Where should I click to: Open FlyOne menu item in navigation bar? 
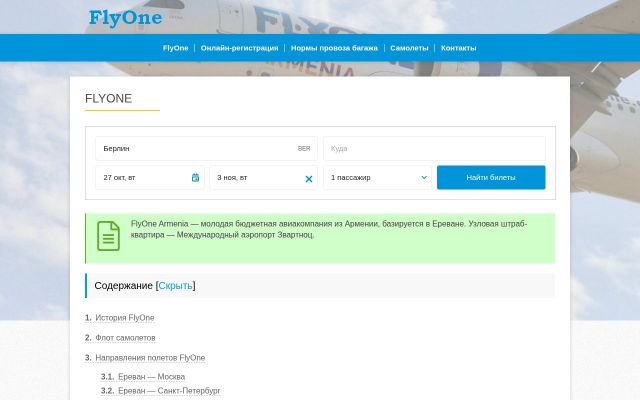176,48
